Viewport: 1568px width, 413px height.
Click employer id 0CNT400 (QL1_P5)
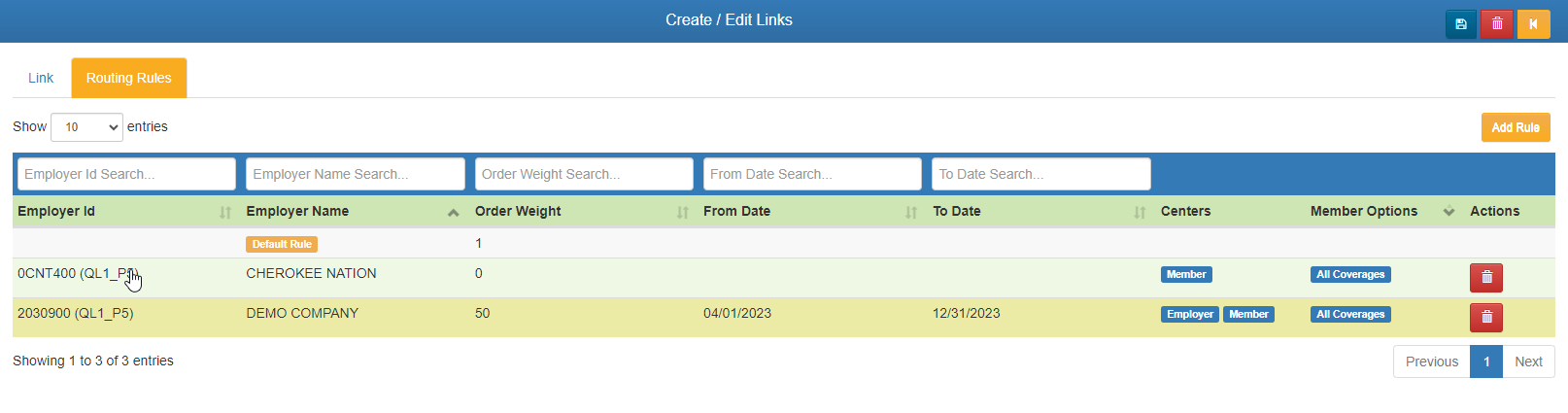pyautogui.click(x=78, y=274)
